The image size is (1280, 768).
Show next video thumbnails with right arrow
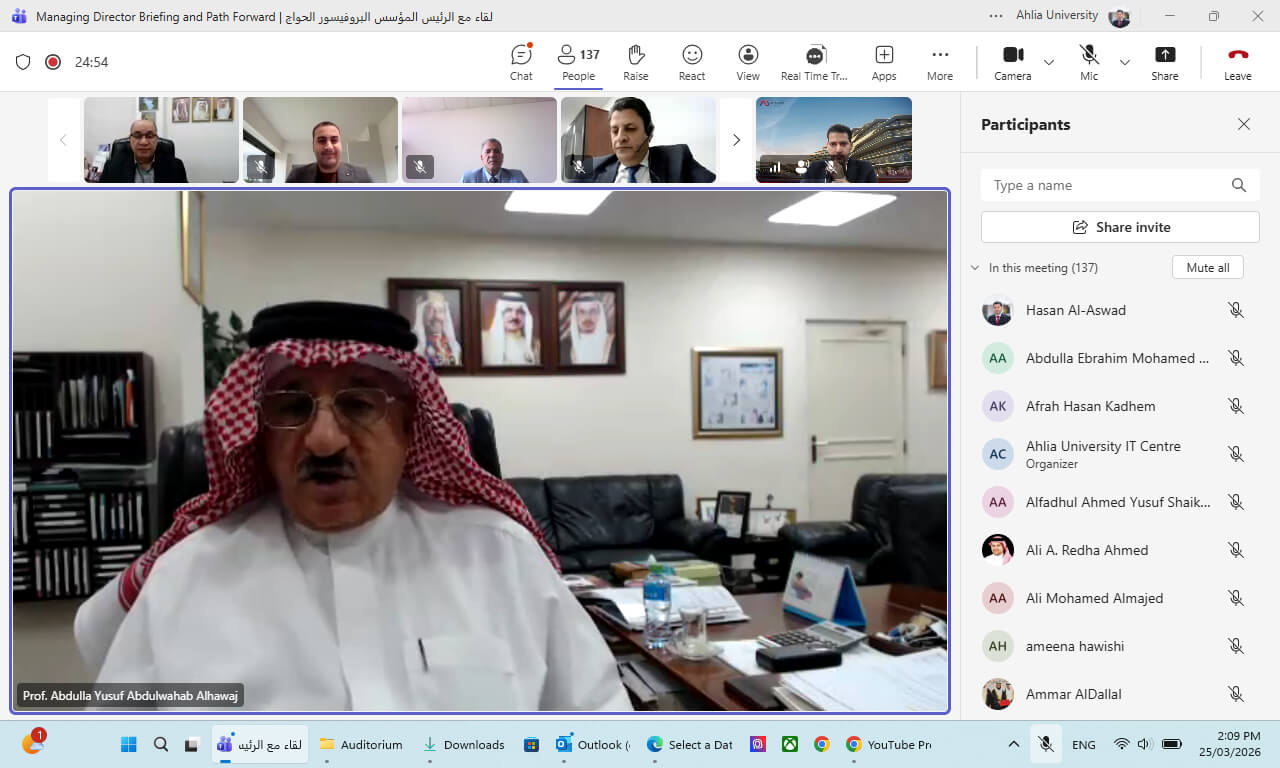coord(736,140)
